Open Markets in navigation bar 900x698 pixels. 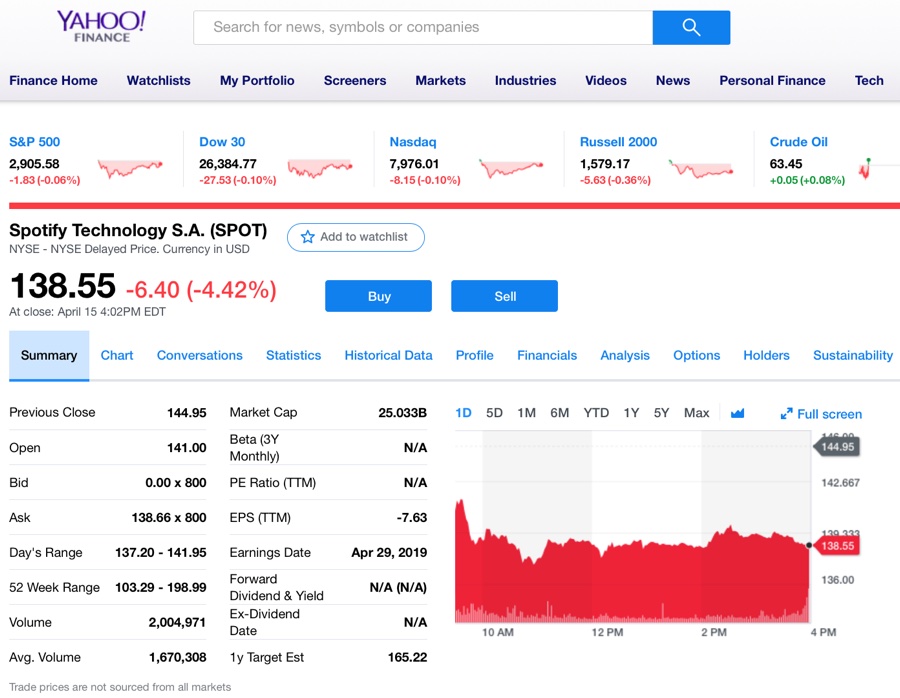pyautogui.click(x=440, y=80)
